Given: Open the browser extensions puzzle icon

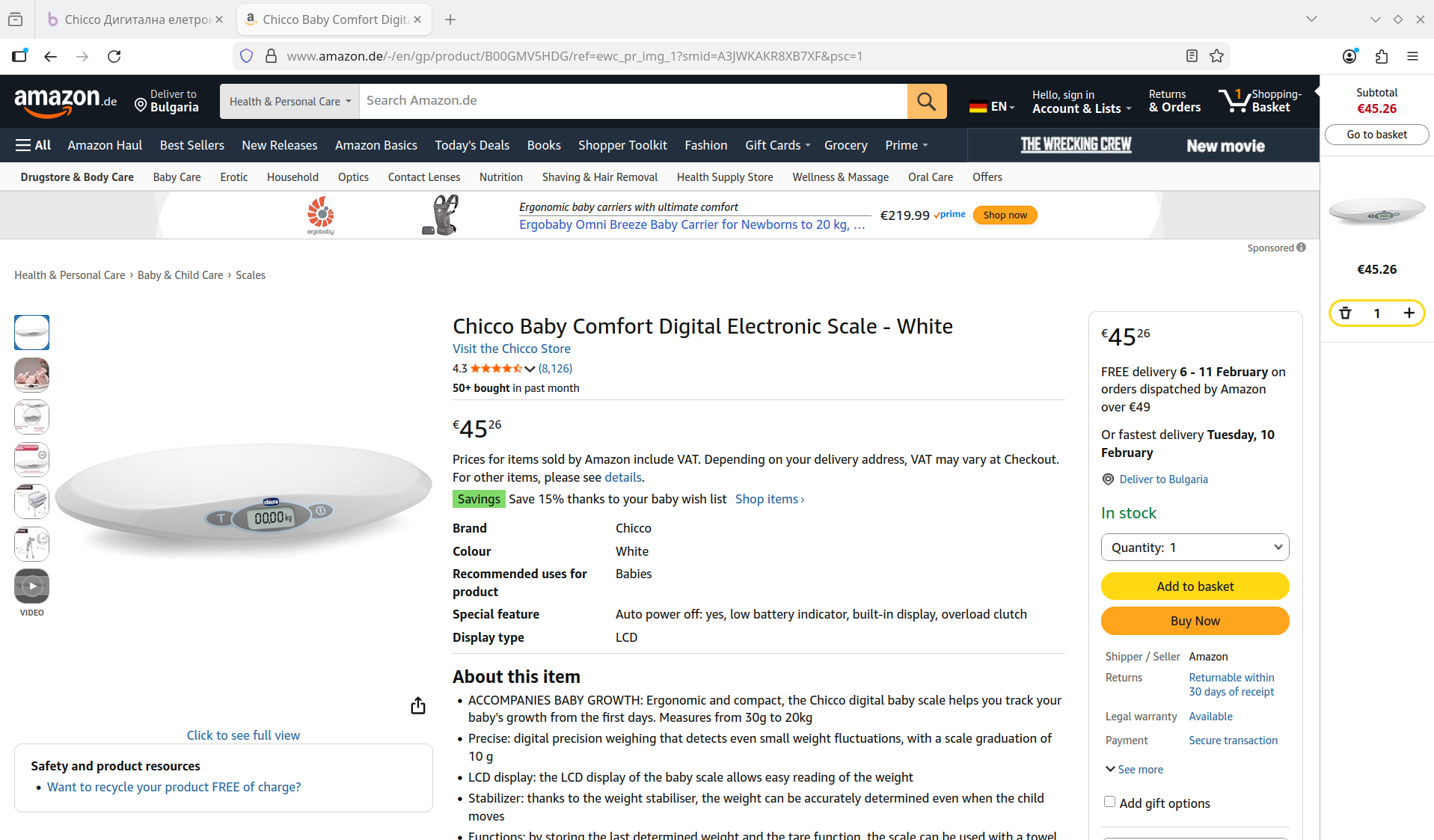Looking at the screenshot, I should pyautogui.click(x=1382, y=56).
